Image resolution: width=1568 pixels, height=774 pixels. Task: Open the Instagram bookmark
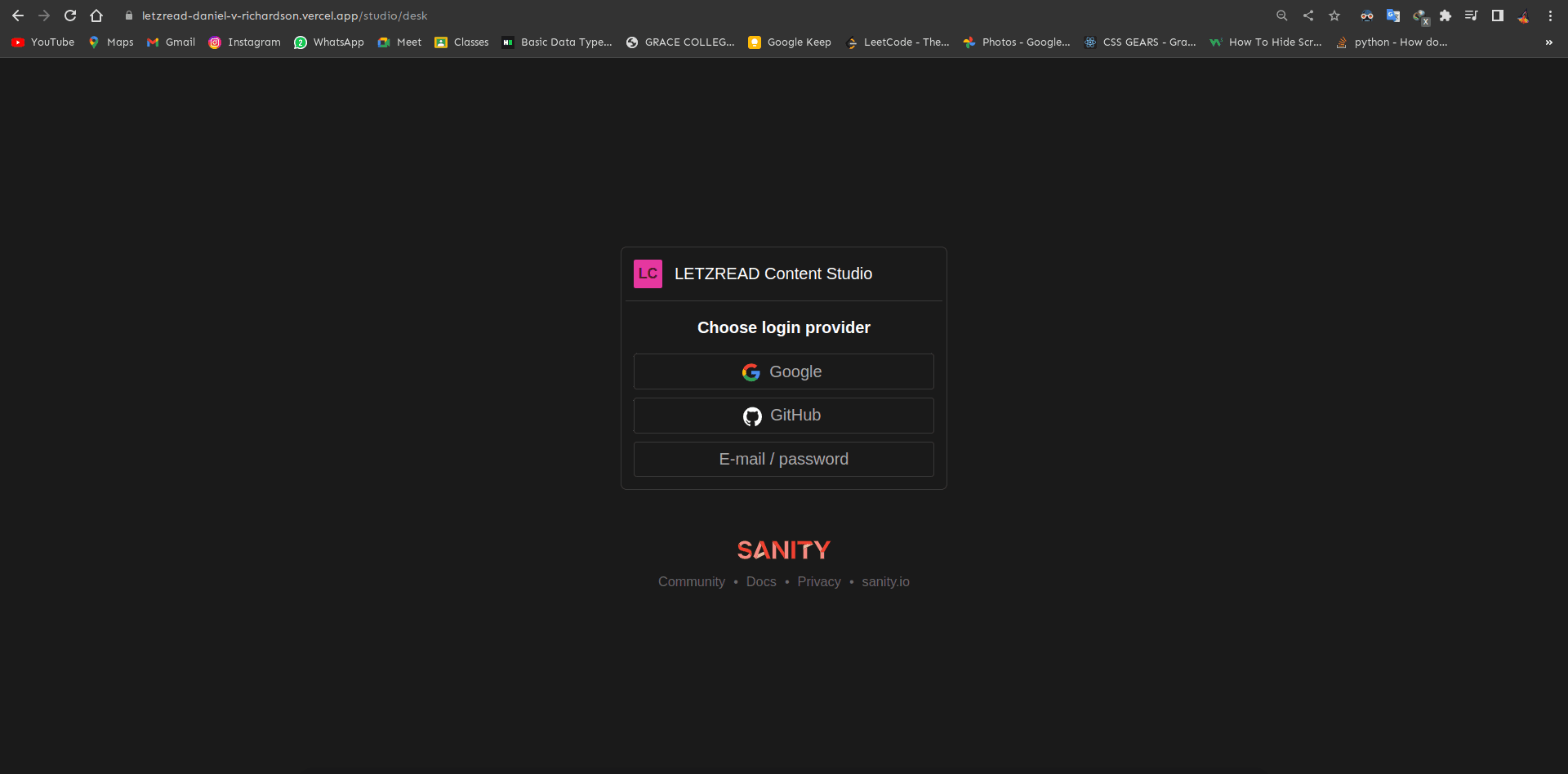245,42
